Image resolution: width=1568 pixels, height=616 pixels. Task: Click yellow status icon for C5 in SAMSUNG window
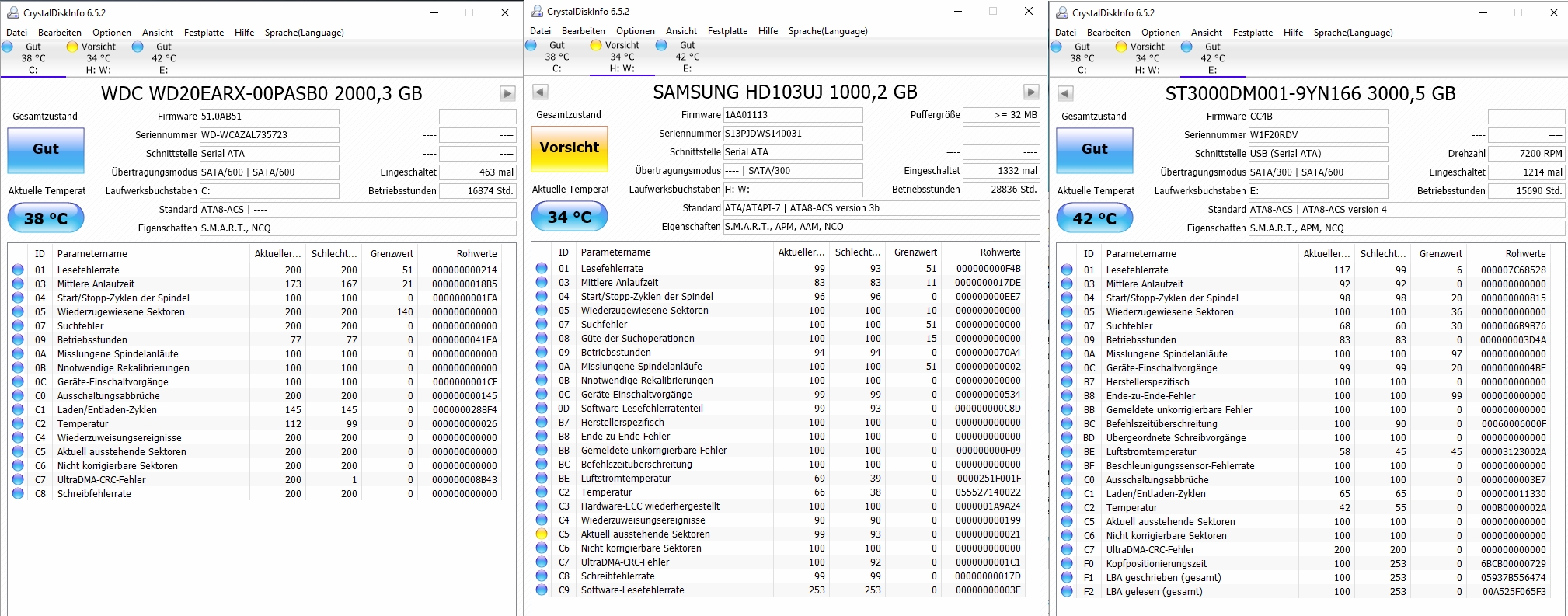tap(542, 534)
